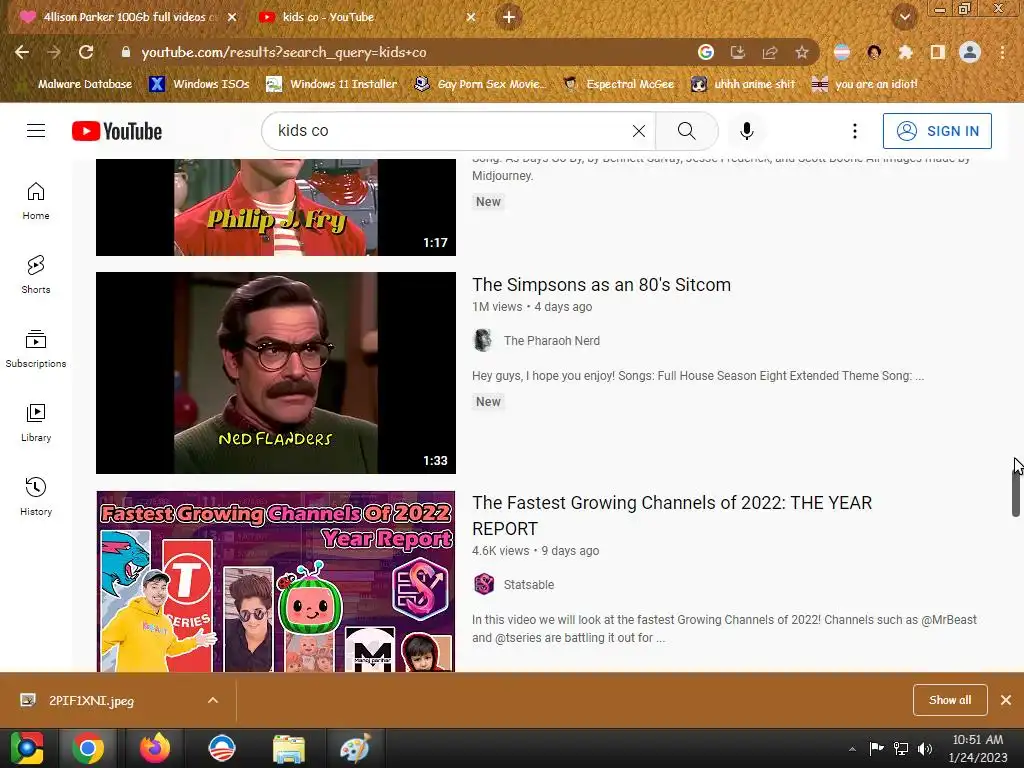
Task: Visit the Statsable channel
Action: point(528,584)
